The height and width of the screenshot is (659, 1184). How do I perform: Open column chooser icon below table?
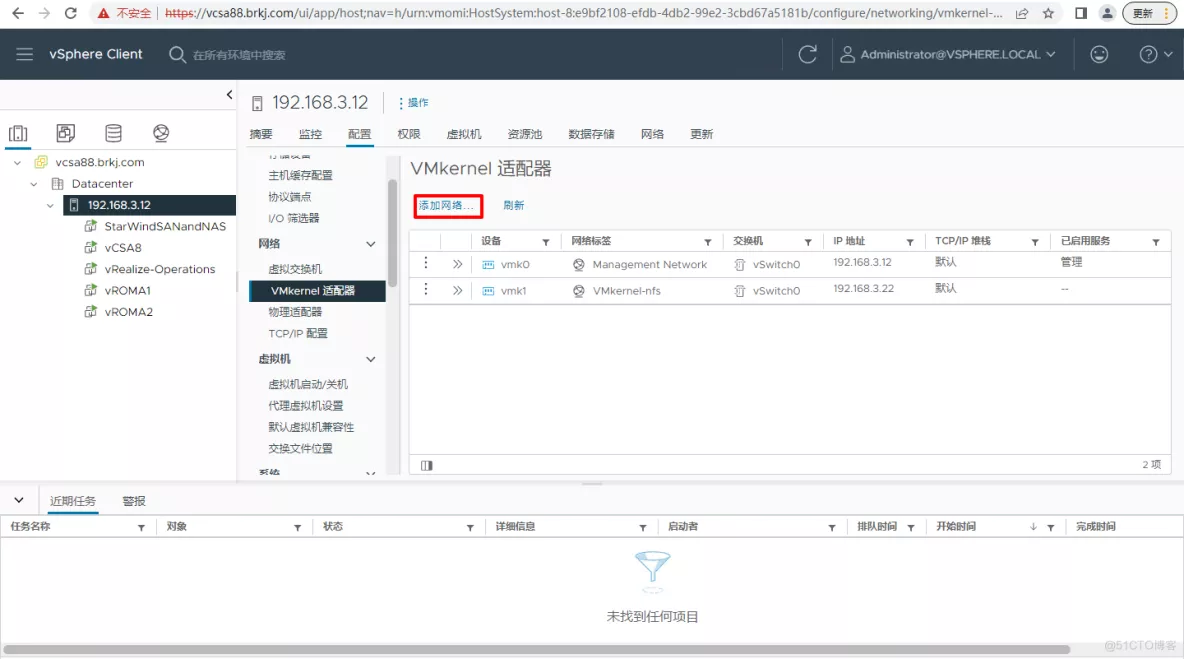(427, 465)
